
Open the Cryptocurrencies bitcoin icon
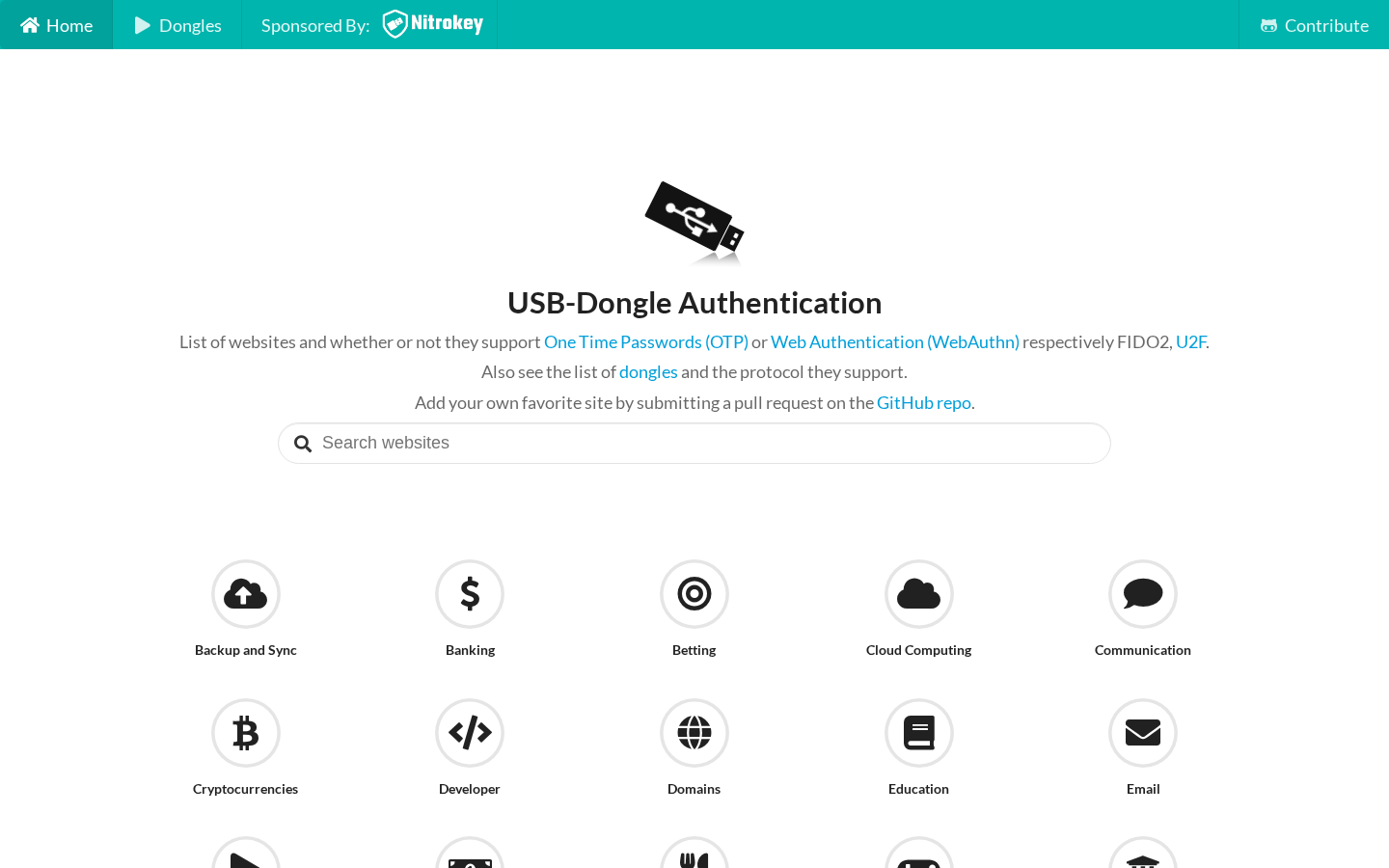click(x=246, y=733)
